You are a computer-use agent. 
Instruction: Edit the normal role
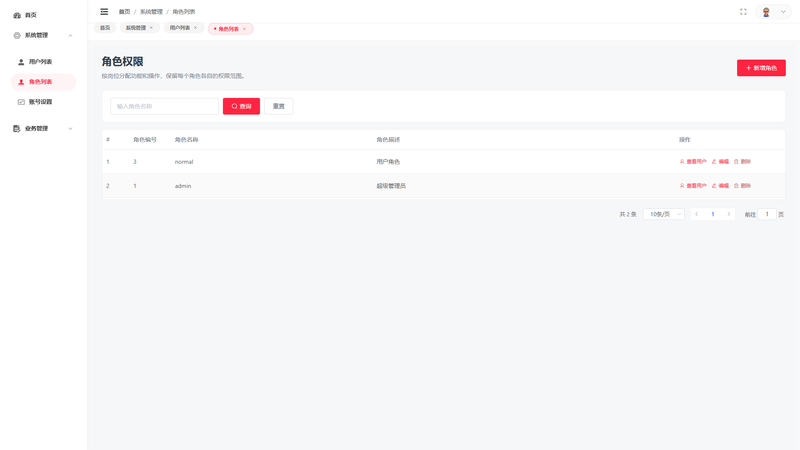pyautogui.click(x=720, y=162)
